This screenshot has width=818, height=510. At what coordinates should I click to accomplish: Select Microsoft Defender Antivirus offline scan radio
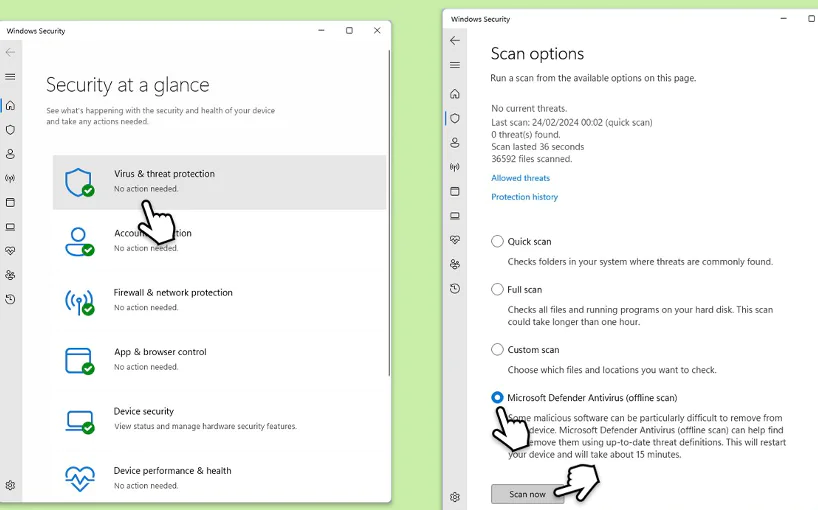(497, 398)
